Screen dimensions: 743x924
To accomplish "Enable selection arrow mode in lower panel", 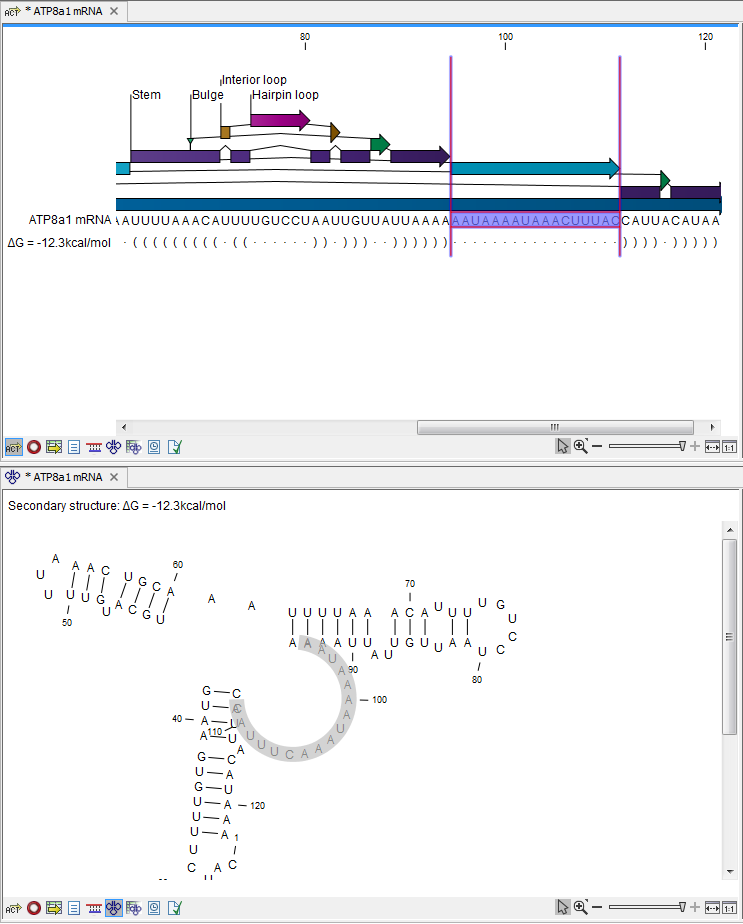I will pos(563,908).
